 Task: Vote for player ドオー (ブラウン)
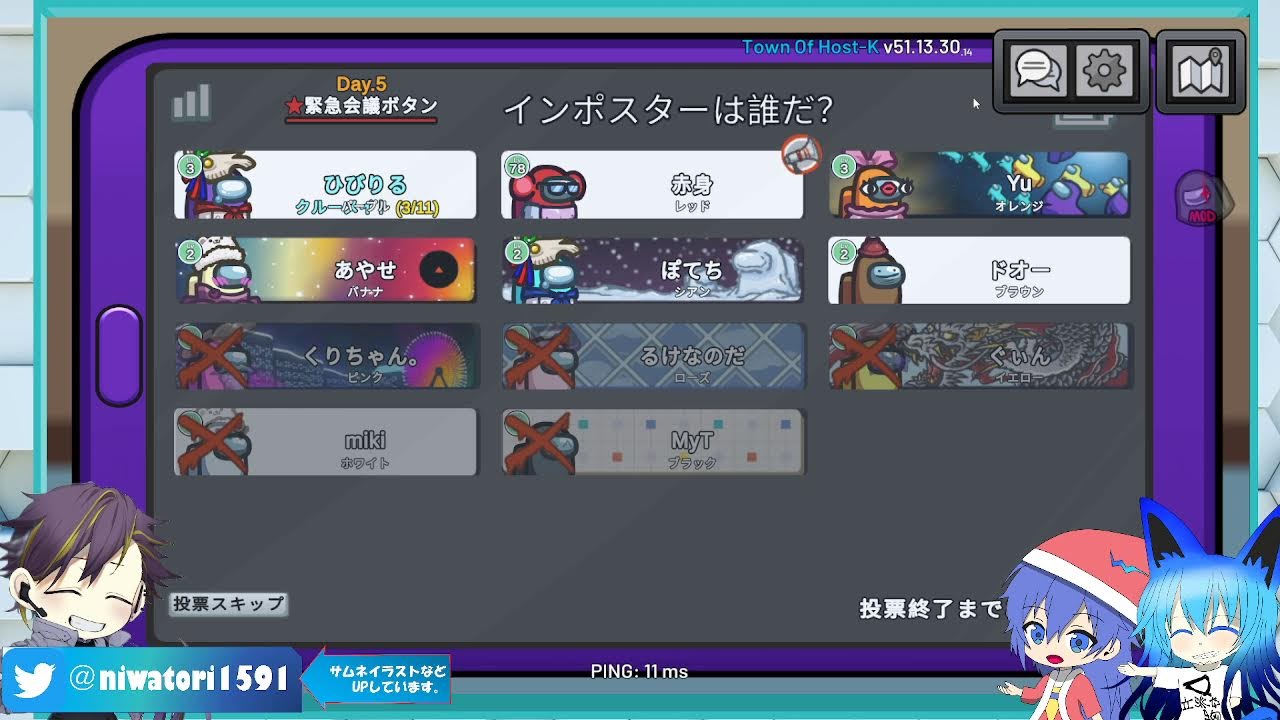tap(979, 270)
